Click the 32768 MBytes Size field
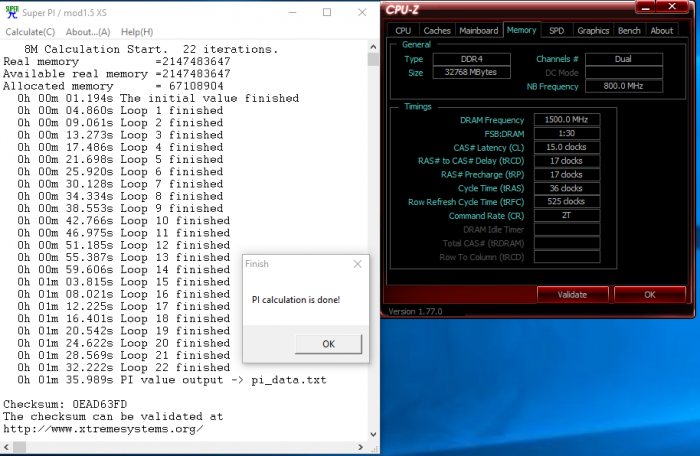Image resolution: width=700 pixels, height=456 pixels. click(471, 72)
